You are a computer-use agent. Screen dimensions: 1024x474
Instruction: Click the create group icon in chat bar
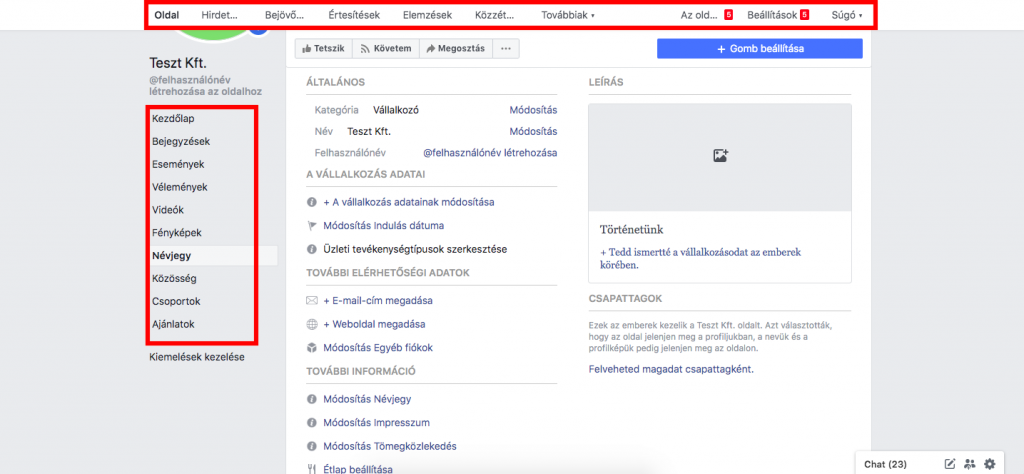(970, 464)
